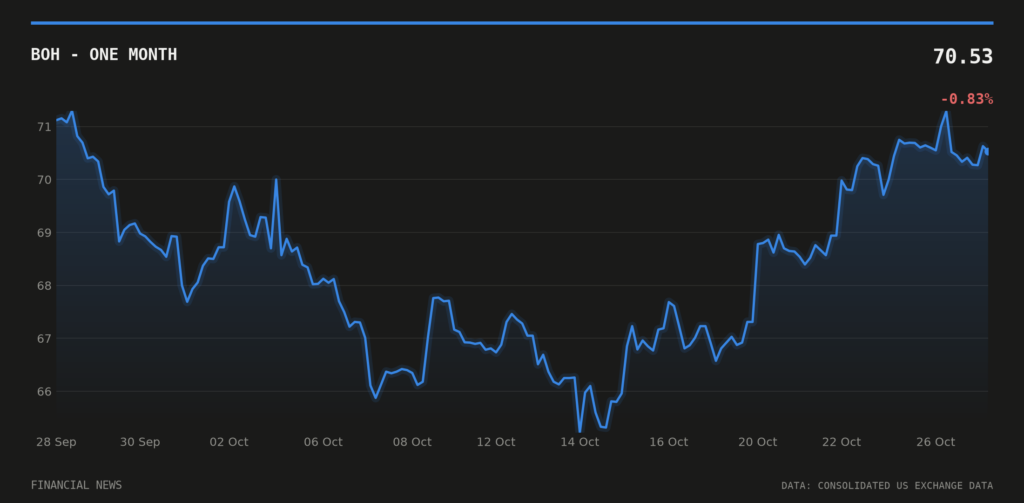The height and width of the screenshot is (503, 1024).
Task: Click the BOH - ONE MONTH title
Action: (x=104, y=55)
